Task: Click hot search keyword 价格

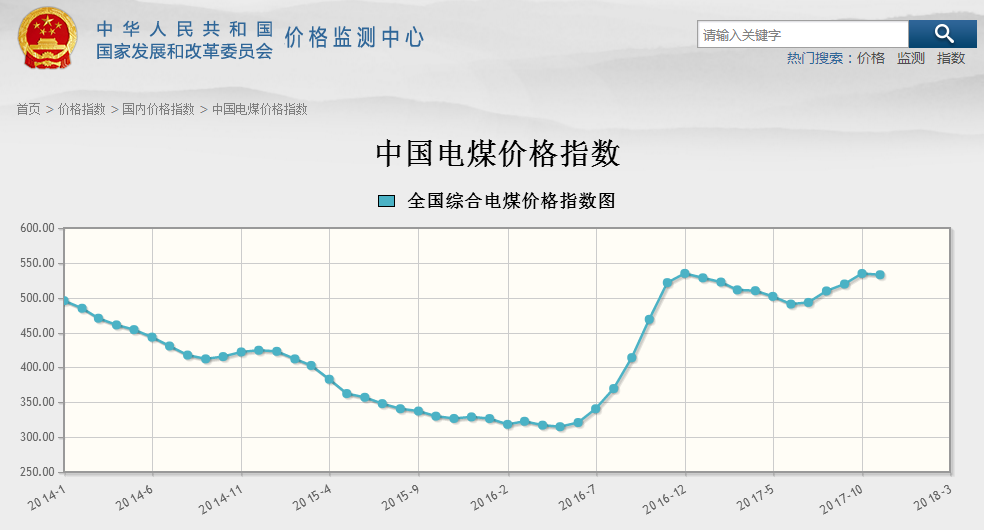Action: click(871, 58)
